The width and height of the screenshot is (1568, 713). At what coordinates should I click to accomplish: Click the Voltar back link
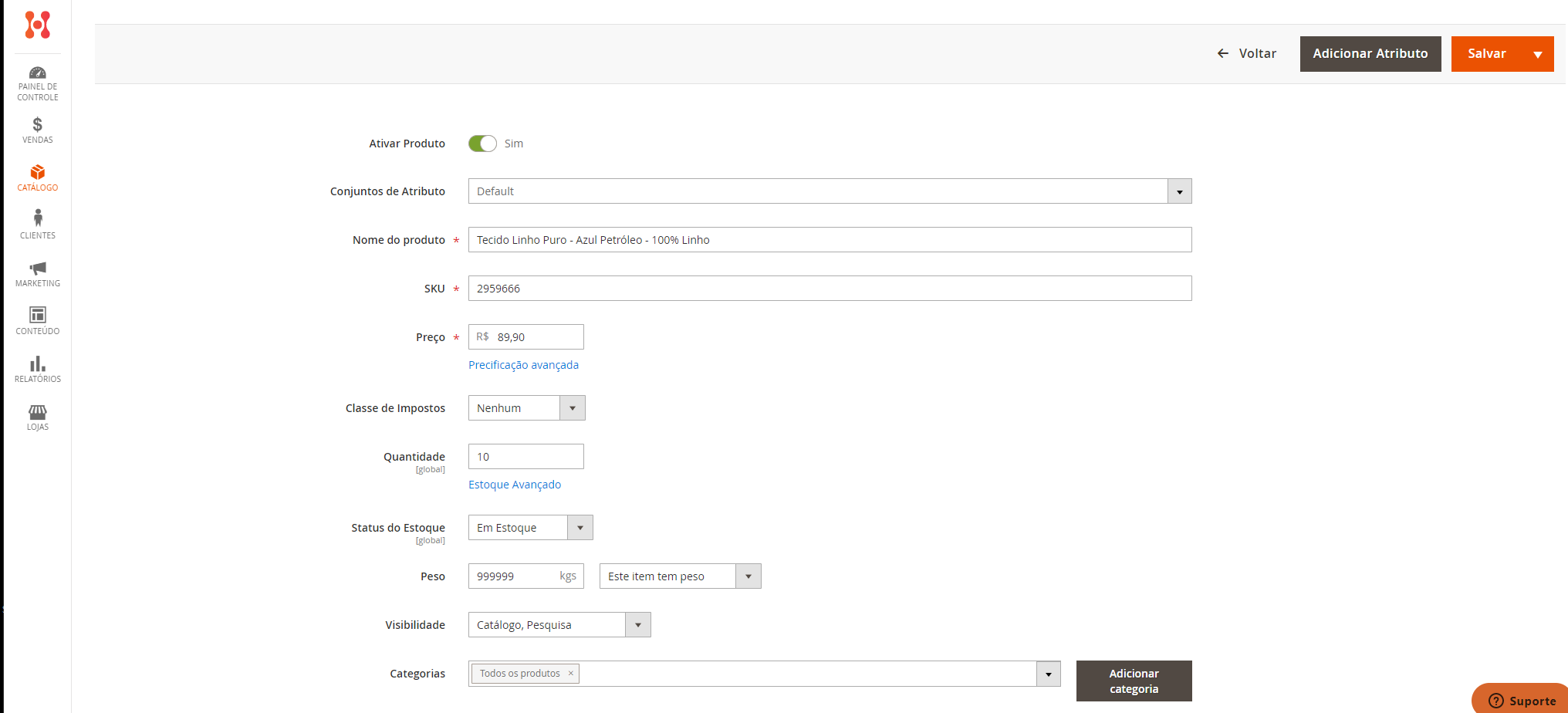pyautogui.click(x=1247, y=54)
